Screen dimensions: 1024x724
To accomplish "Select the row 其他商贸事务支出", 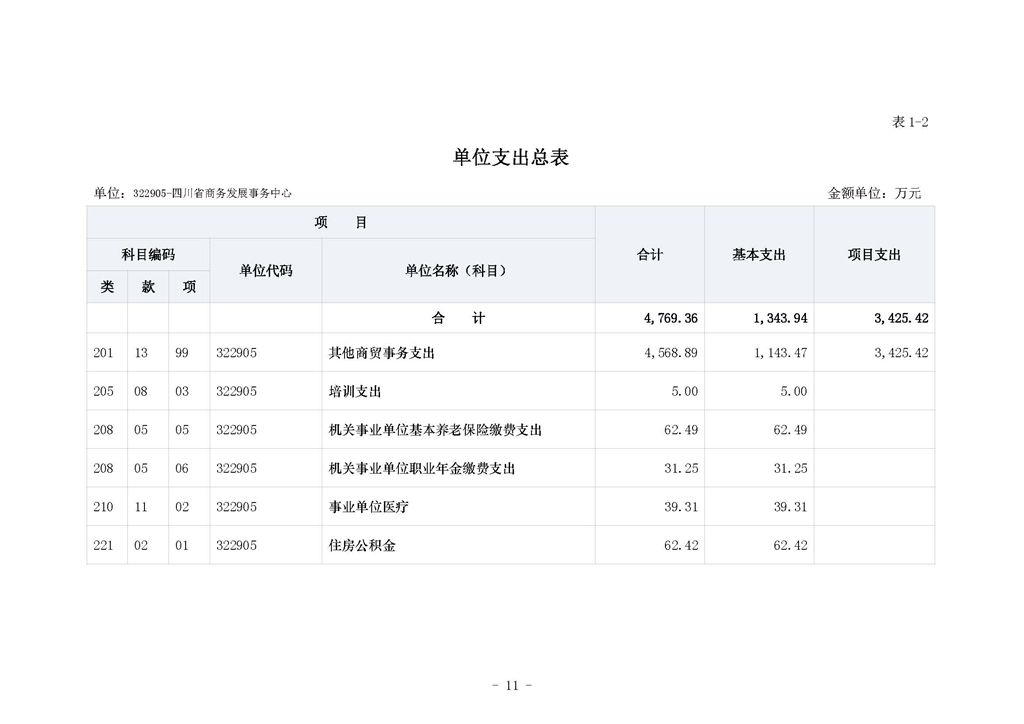I will [x=381, y=352].
